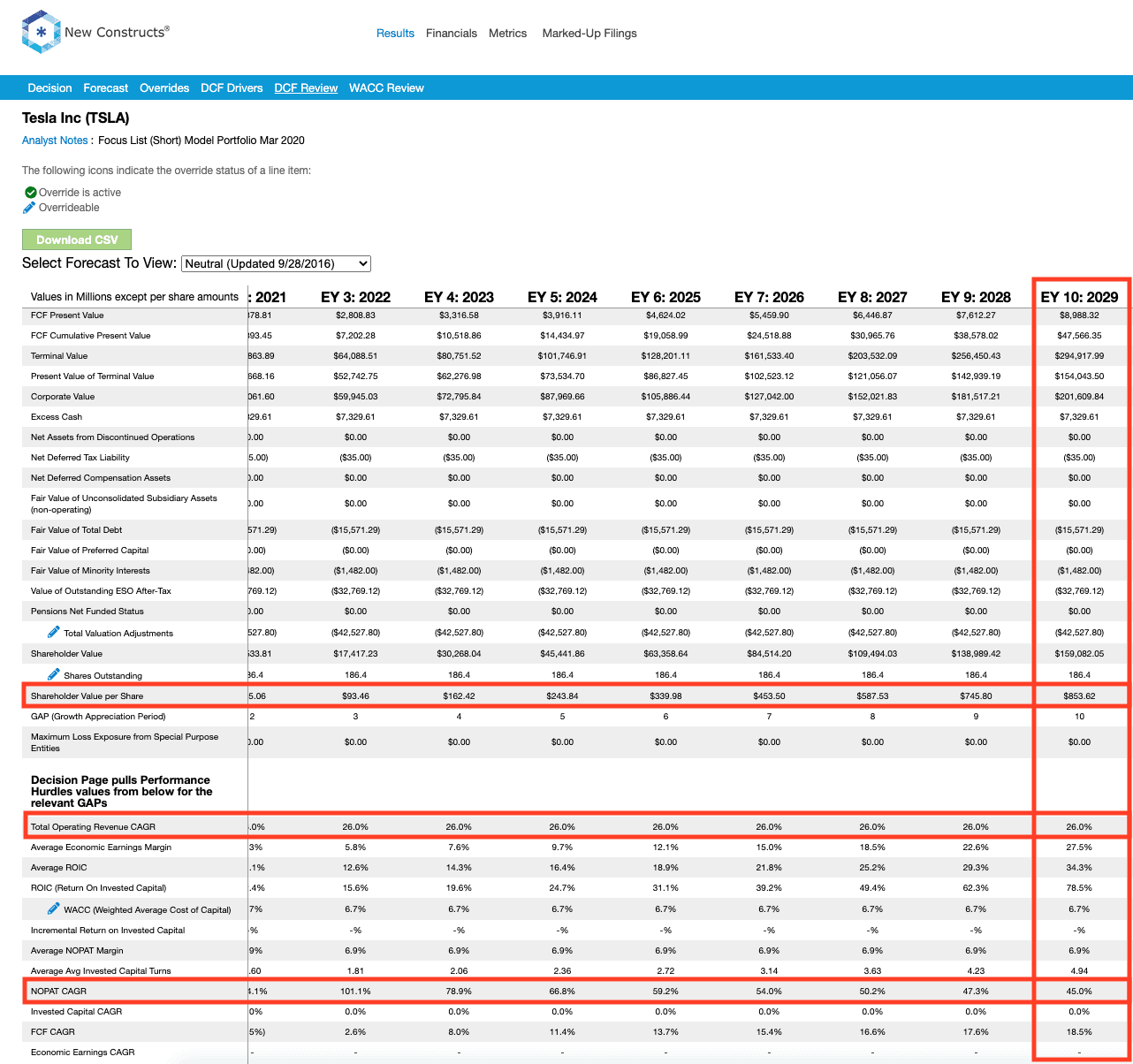
Task: Click the New Constructs brand name text
Action: tap(117, 32)
